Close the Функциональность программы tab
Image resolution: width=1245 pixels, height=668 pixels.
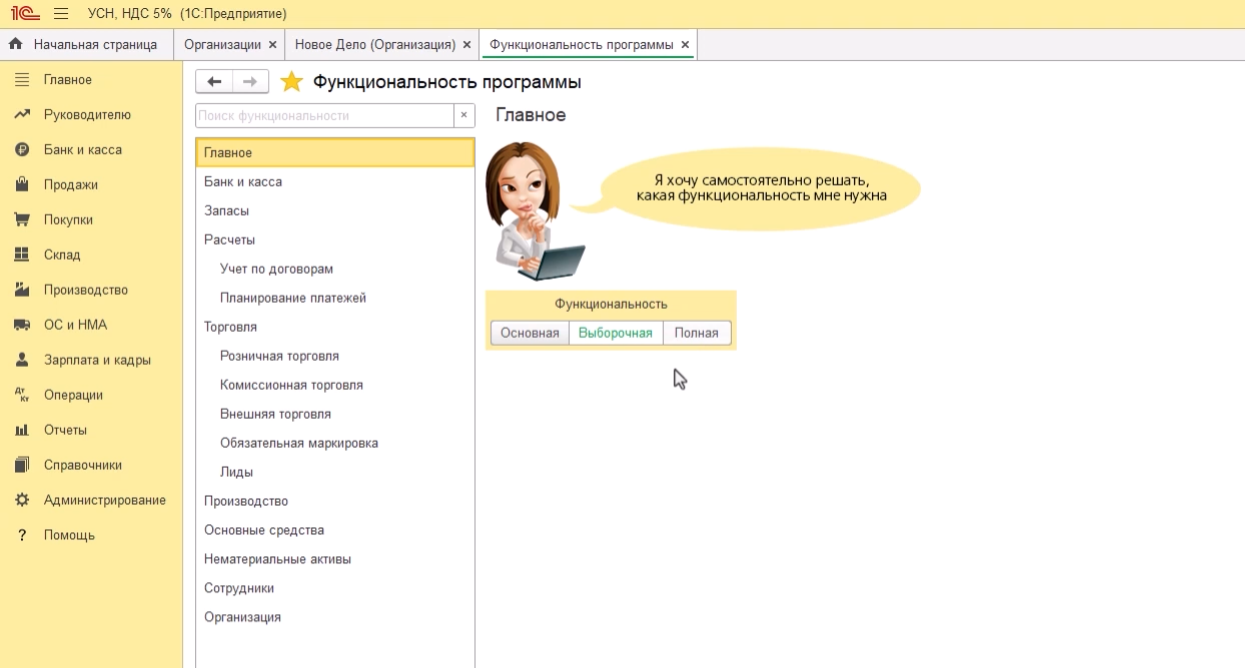point(685,45)
